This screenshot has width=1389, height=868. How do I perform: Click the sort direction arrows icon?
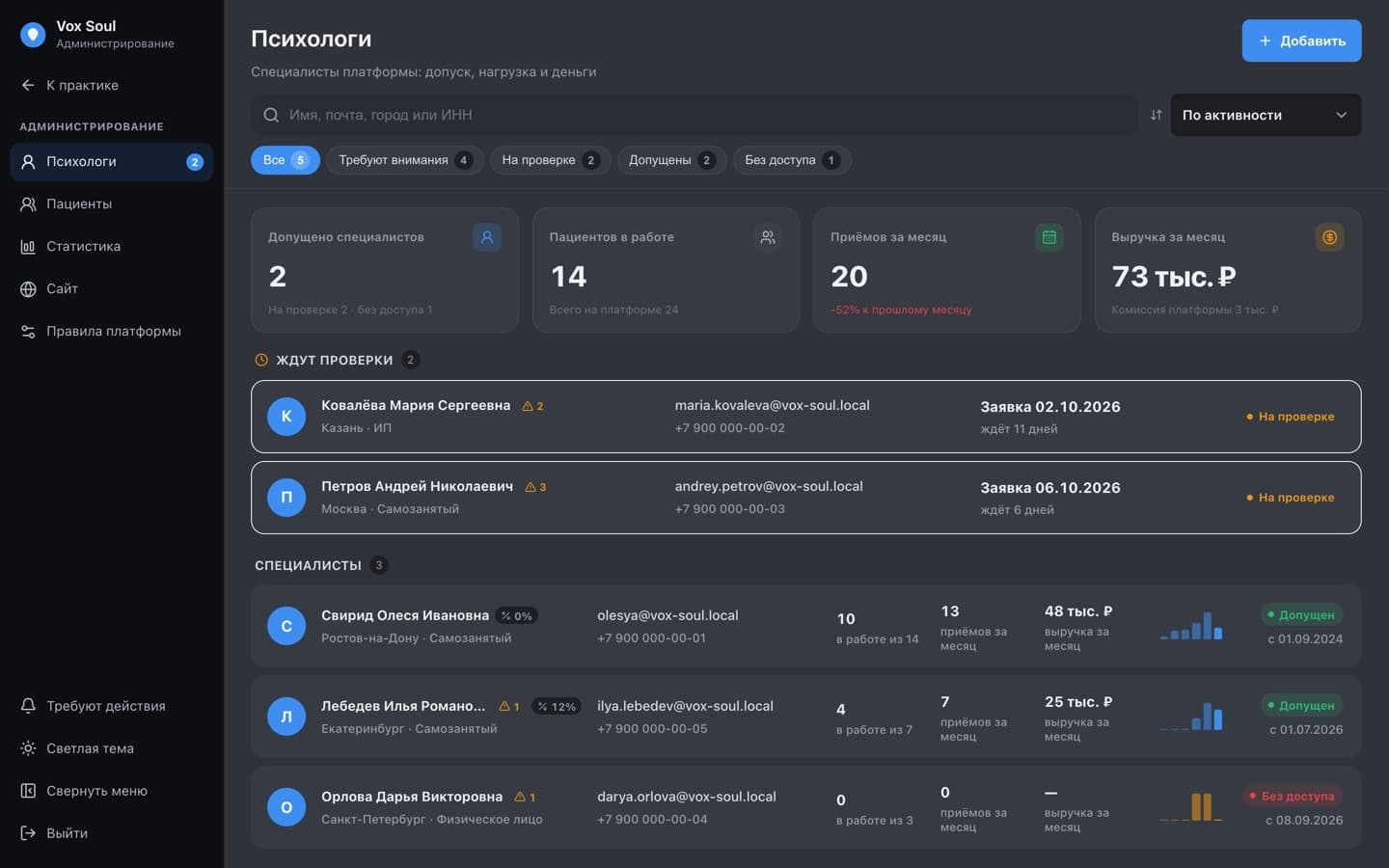(1156, 115)
